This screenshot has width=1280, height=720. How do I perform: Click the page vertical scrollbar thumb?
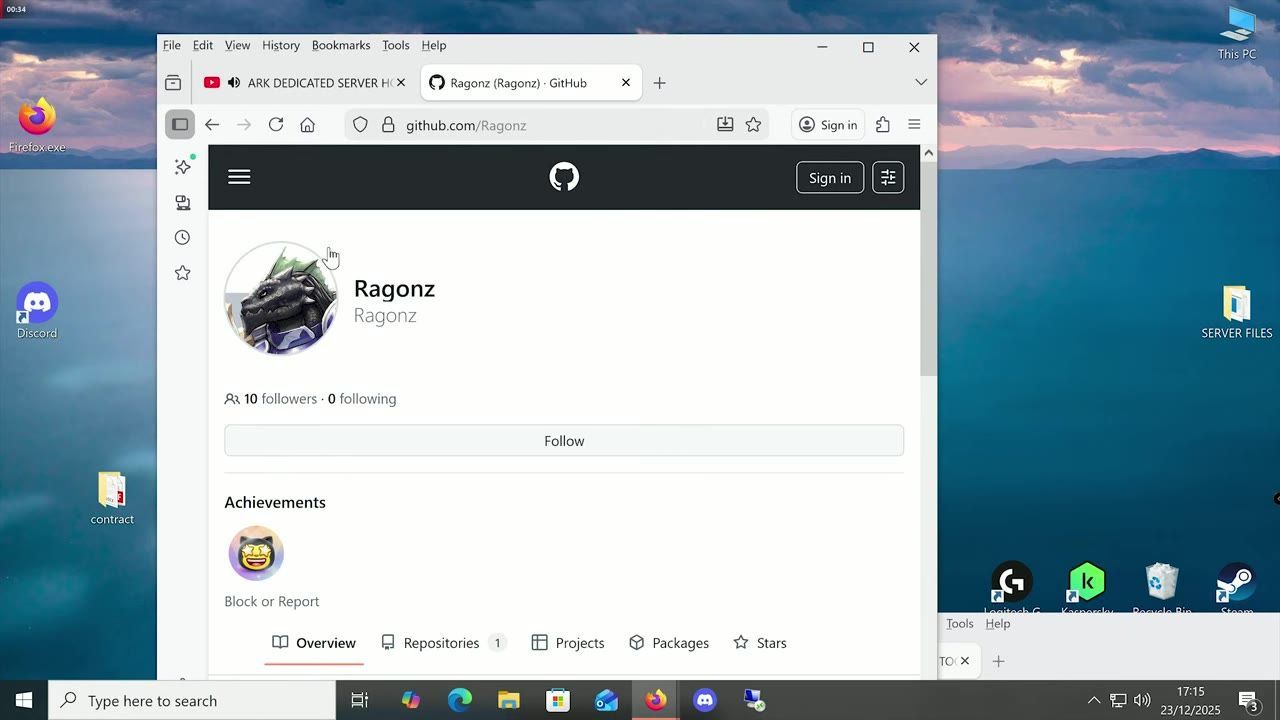928,269
